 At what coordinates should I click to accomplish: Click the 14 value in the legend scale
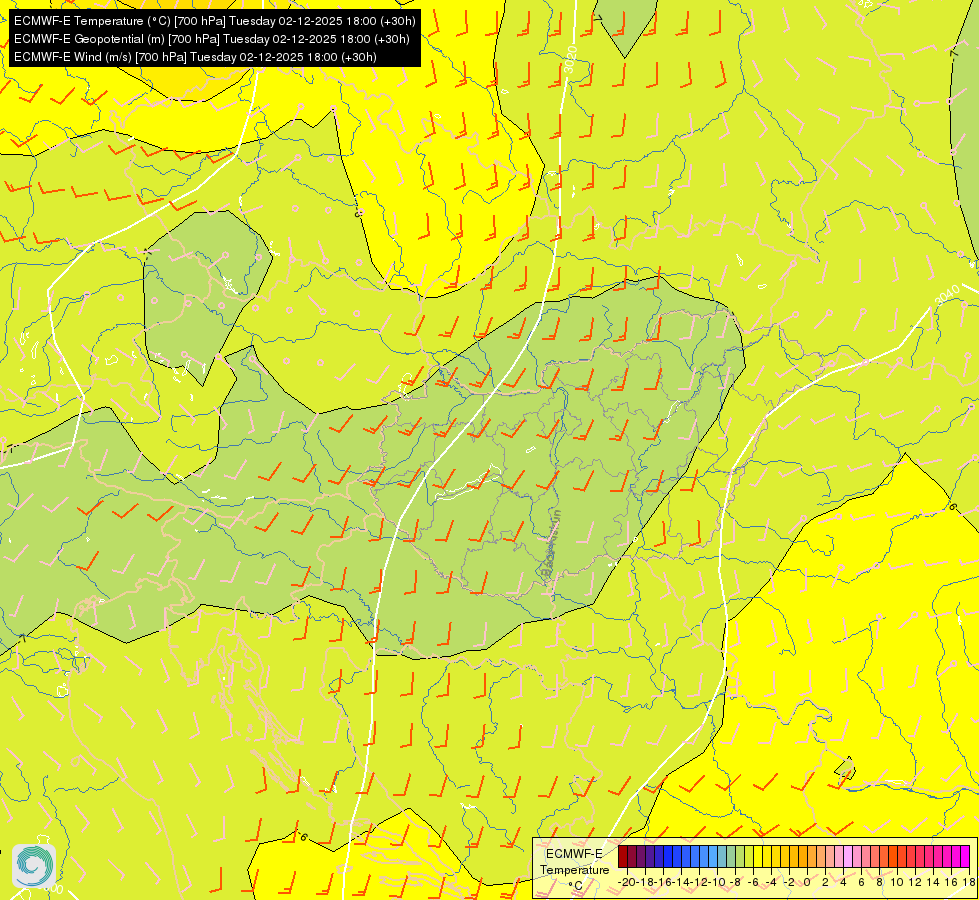click(x=933, y=883)
